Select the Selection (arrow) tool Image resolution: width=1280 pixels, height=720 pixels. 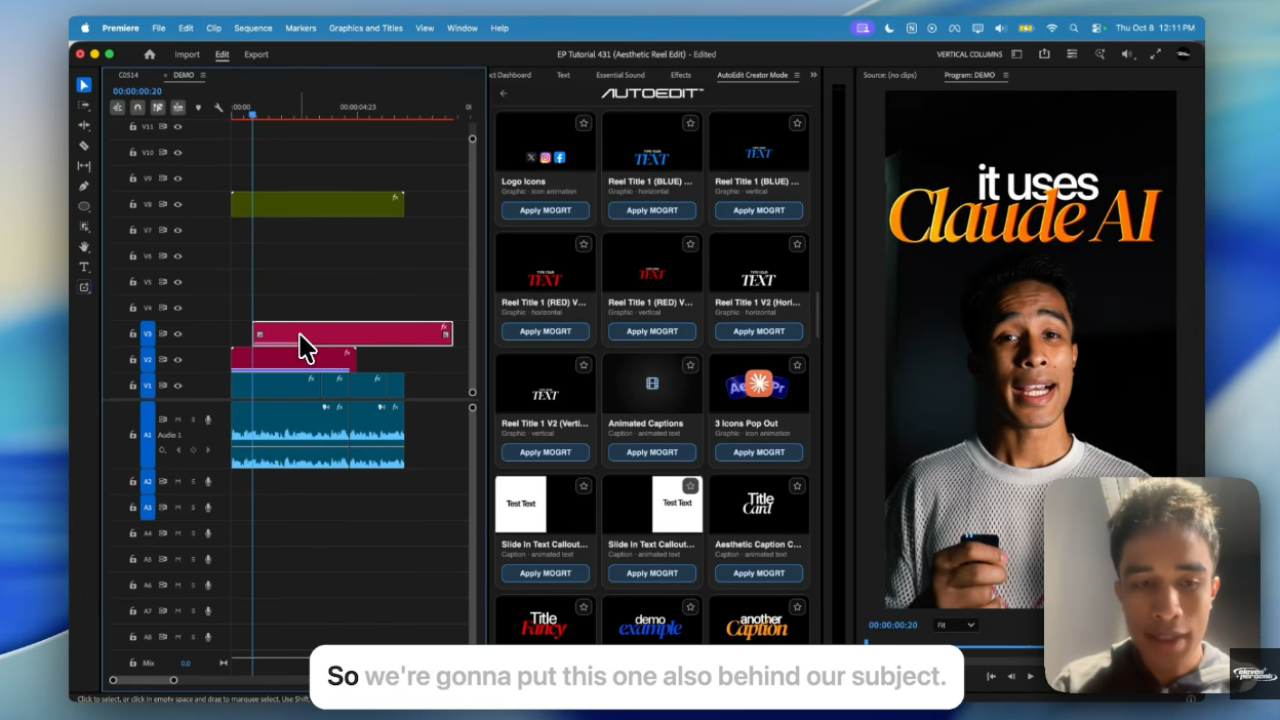(84, 85)
